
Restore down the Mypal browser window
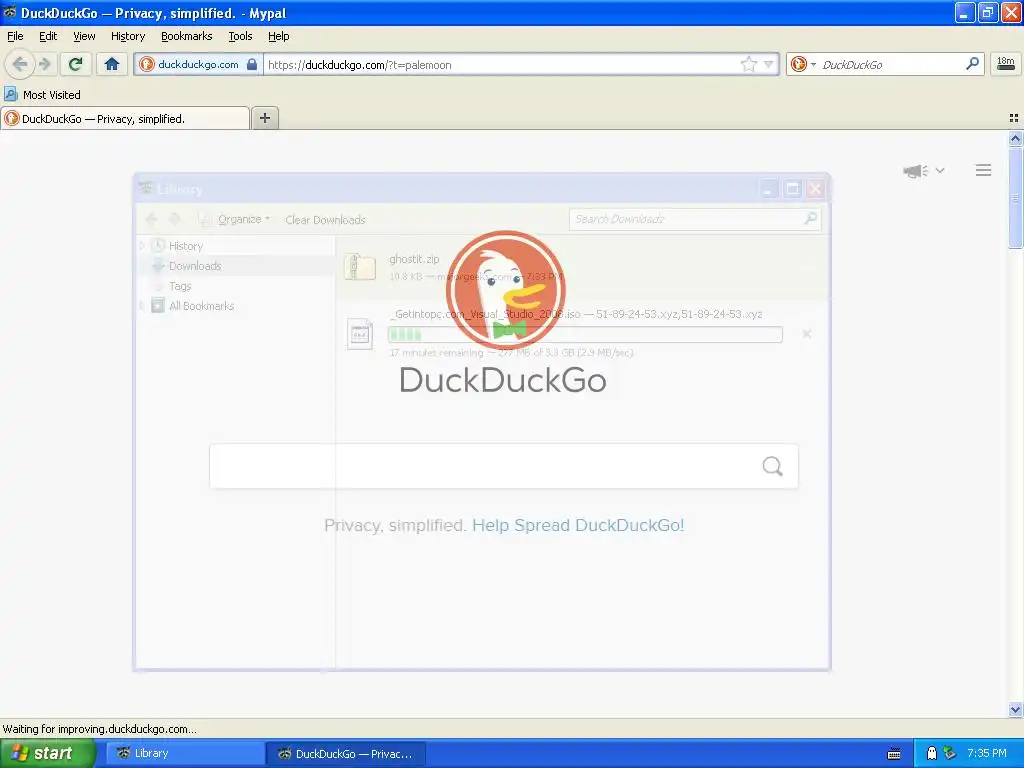tap(987, 12)
